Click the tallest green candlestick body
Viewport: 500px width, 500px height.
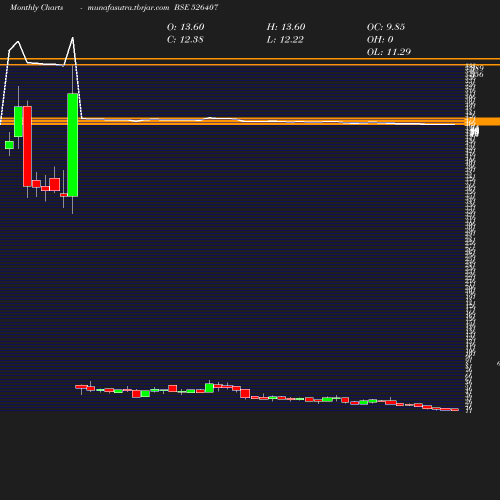pyautogui.click(x=73, y=145)
